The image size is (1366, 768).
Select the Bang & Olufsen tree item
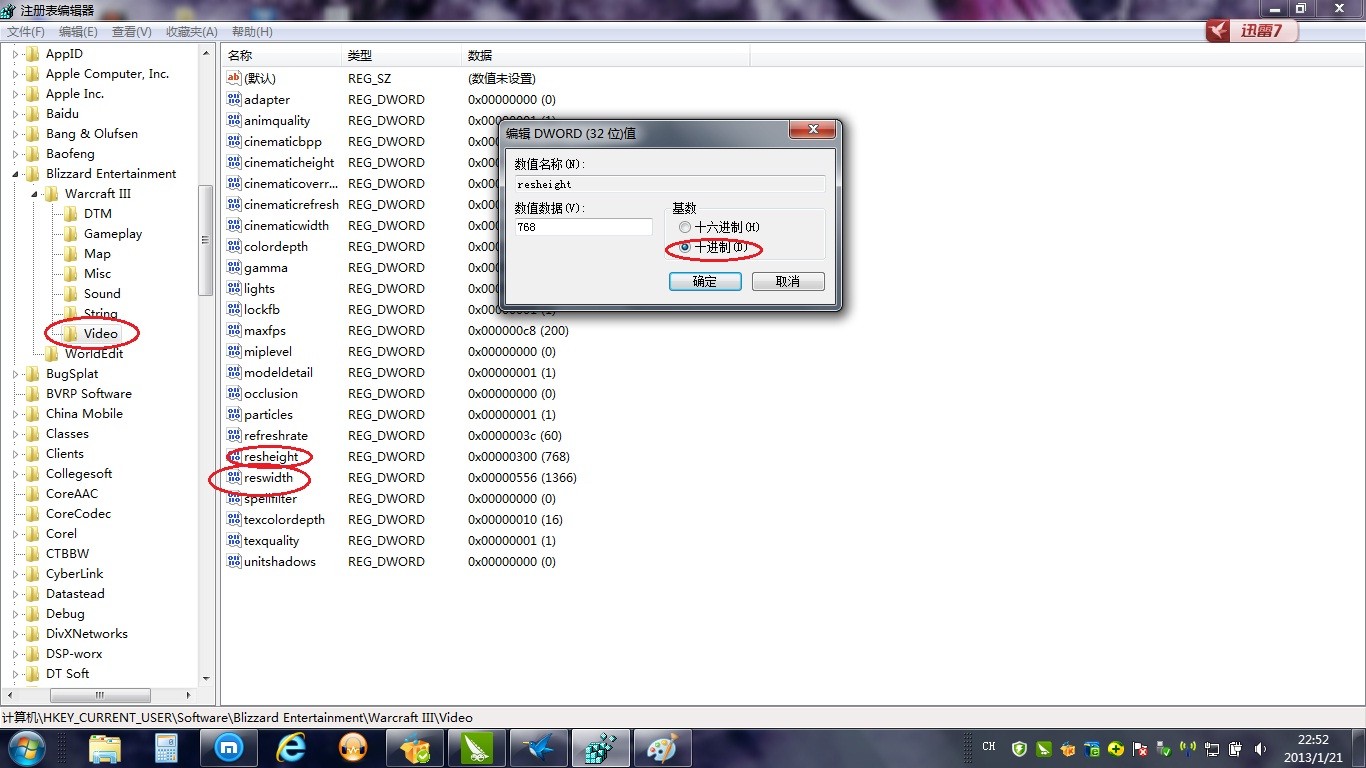point(91,133)
